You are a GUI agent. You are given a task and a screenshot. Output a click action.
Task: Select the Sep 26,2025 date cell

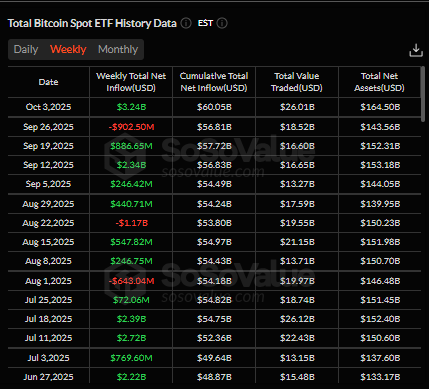click(x=49, y=127)
